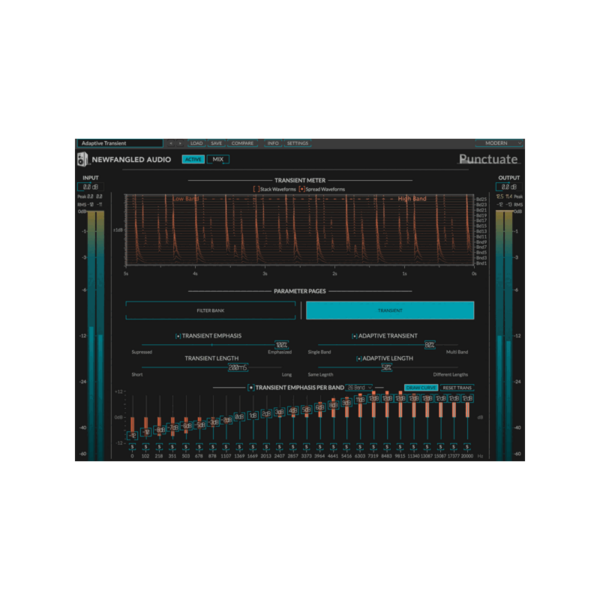Click the MIX control button
Image resolution: width=600 pixels, height=600 pixels.
218,159
